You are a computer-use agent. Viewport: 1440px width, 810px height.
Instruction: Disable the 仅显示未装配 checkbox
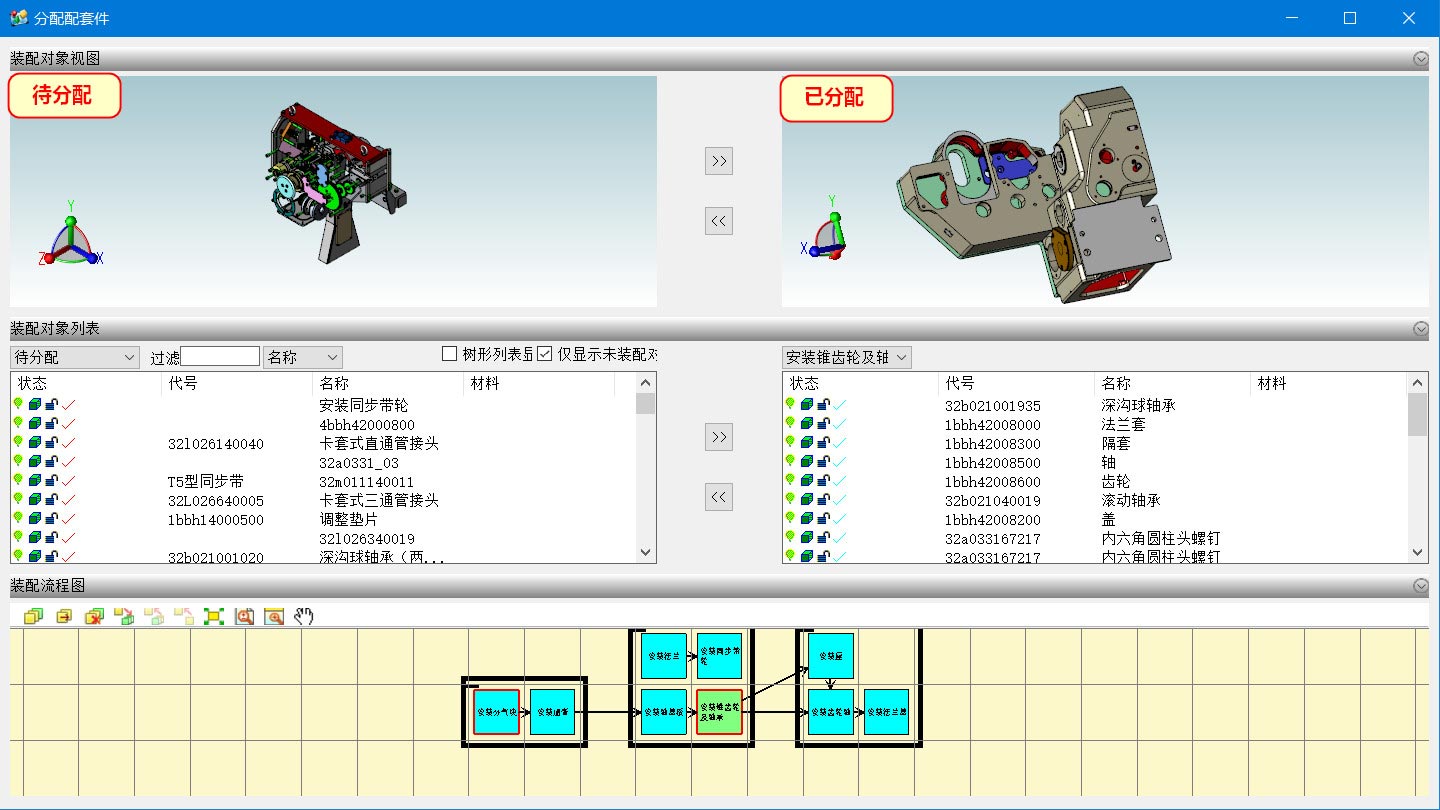pos(543,352)
